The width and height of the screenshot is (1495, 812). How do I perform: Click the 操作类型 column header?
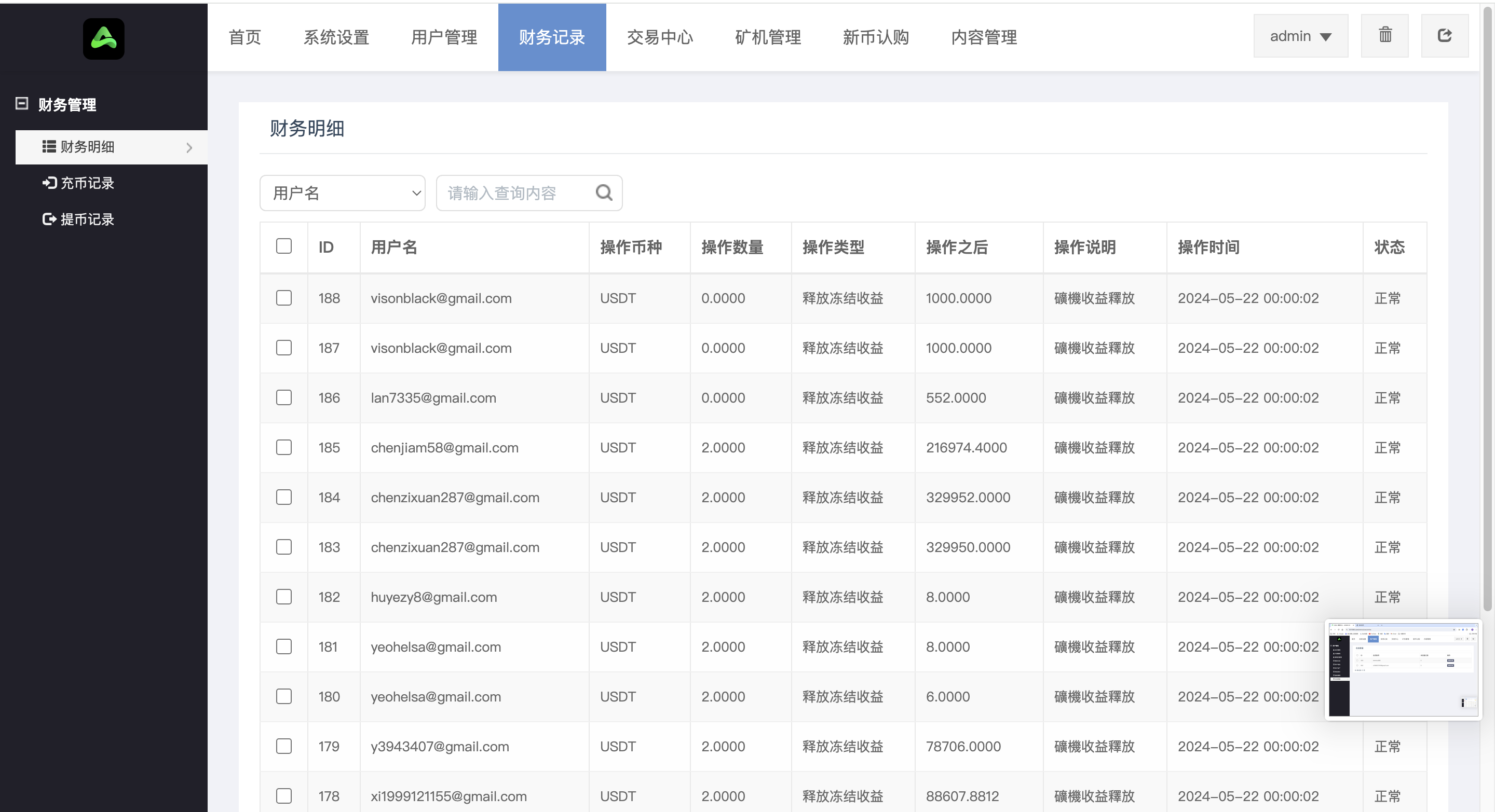point(833,247)
